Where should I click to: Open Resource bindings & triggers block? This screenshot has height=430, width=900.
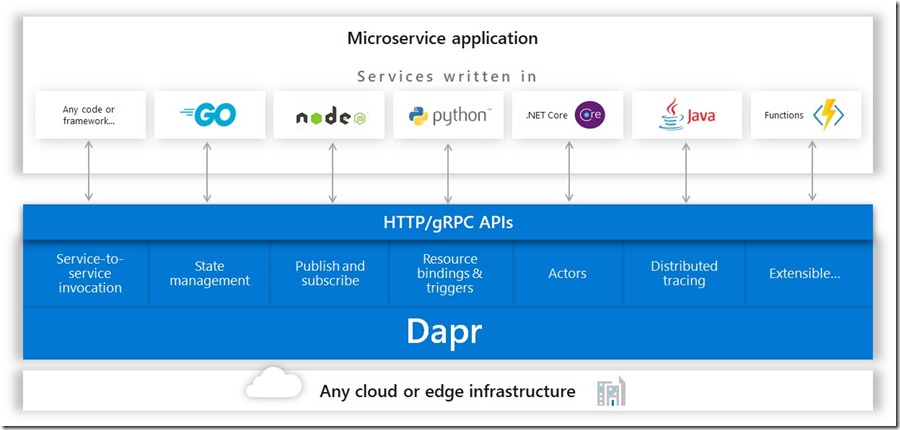click(x=450, y=273)
